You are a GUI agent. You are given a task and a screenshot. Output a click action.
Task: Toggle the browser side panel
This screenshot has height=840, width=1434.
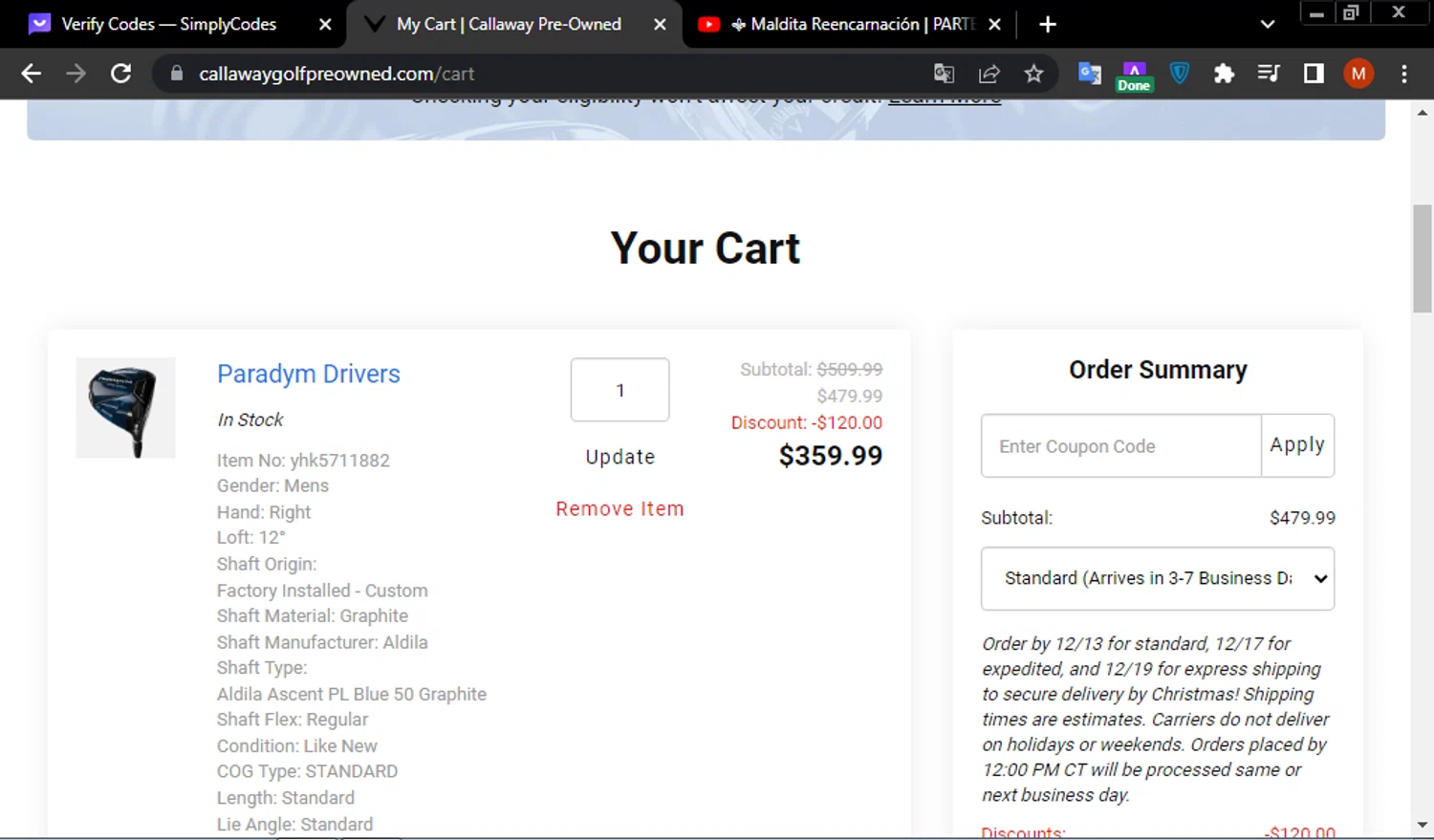pyautogui.click(x=1314, y=74)
